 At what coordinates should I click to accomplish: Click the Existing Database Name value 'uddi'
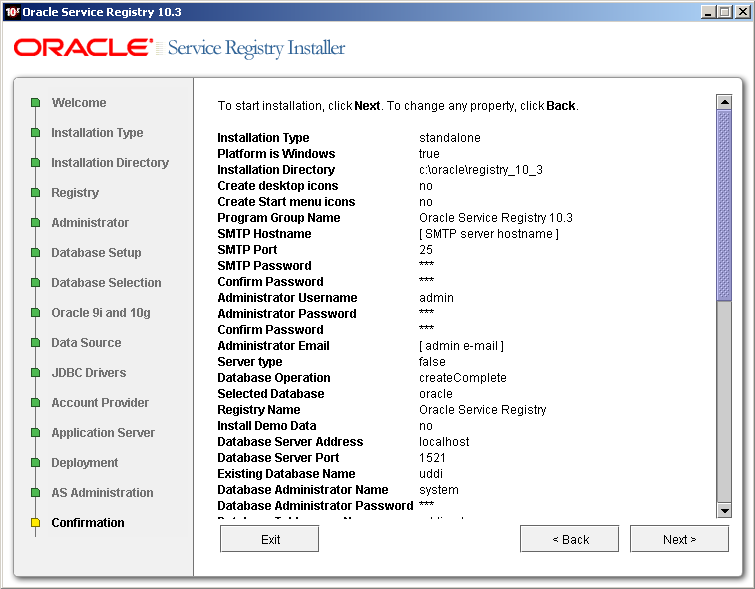[x=431, y=473]
